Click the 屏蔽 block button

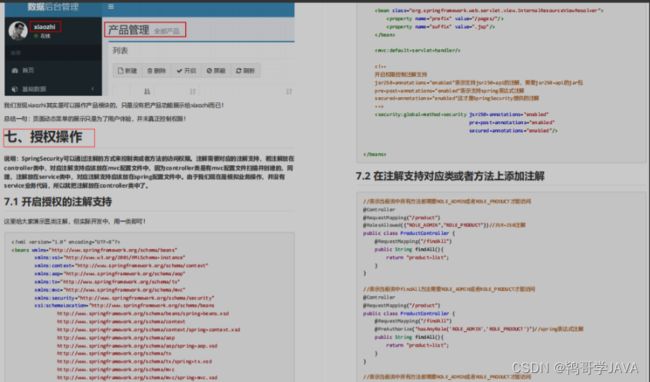216,71
